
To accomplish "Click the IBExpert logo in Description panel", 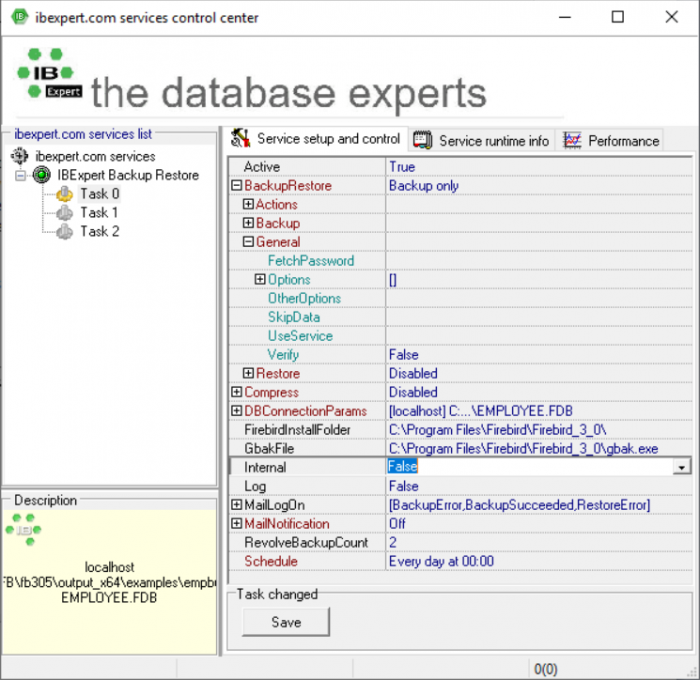I will point(24,530).
